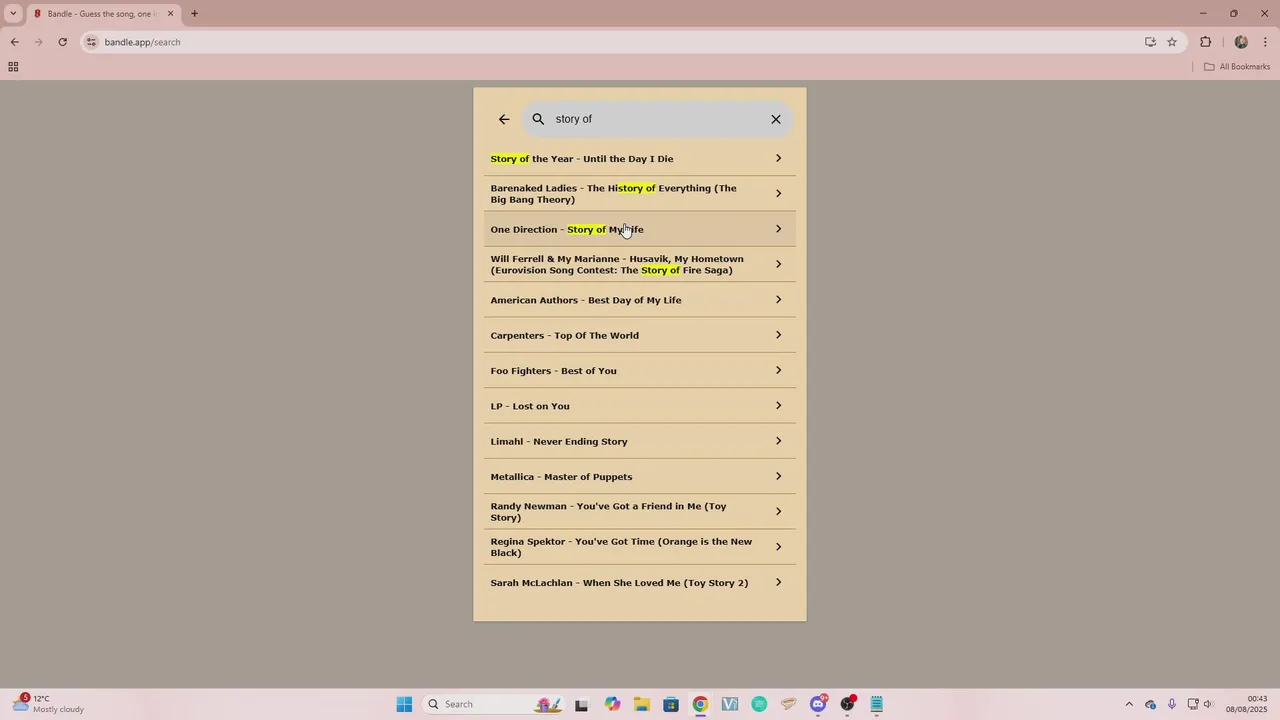Open Microsoft Store from taskbar

pyautogui.click(x=670, y=704)
